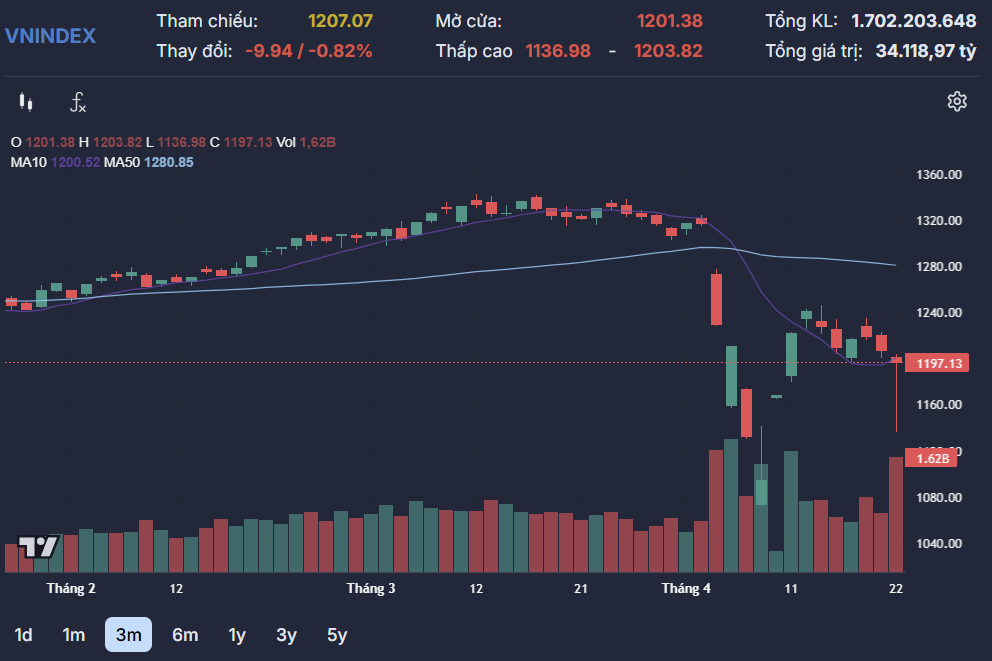Click the '21' date axis label
The image size is (992, 661).
(x=581, y=589)
